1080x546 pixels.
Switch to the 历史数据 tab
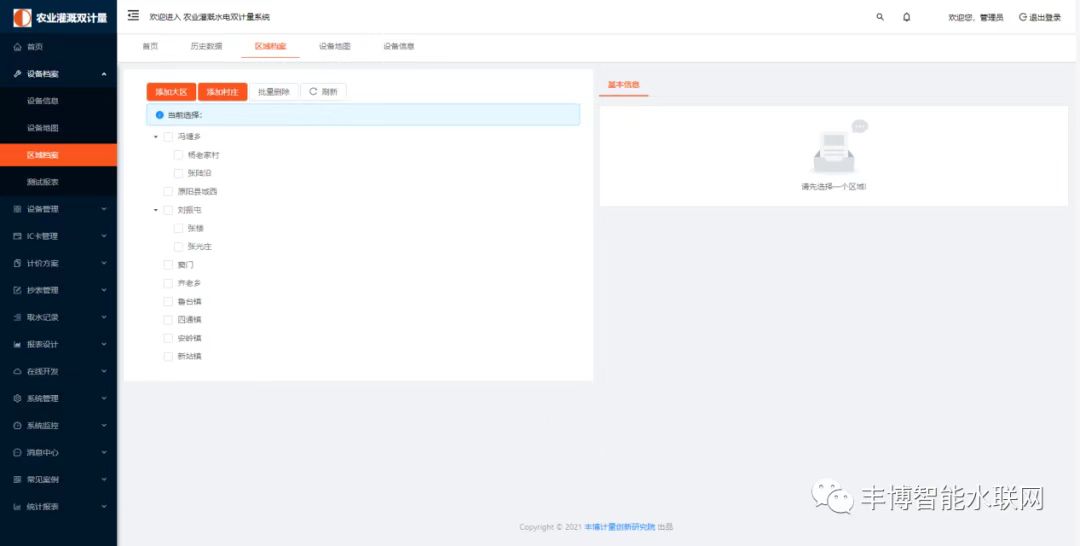206,46
